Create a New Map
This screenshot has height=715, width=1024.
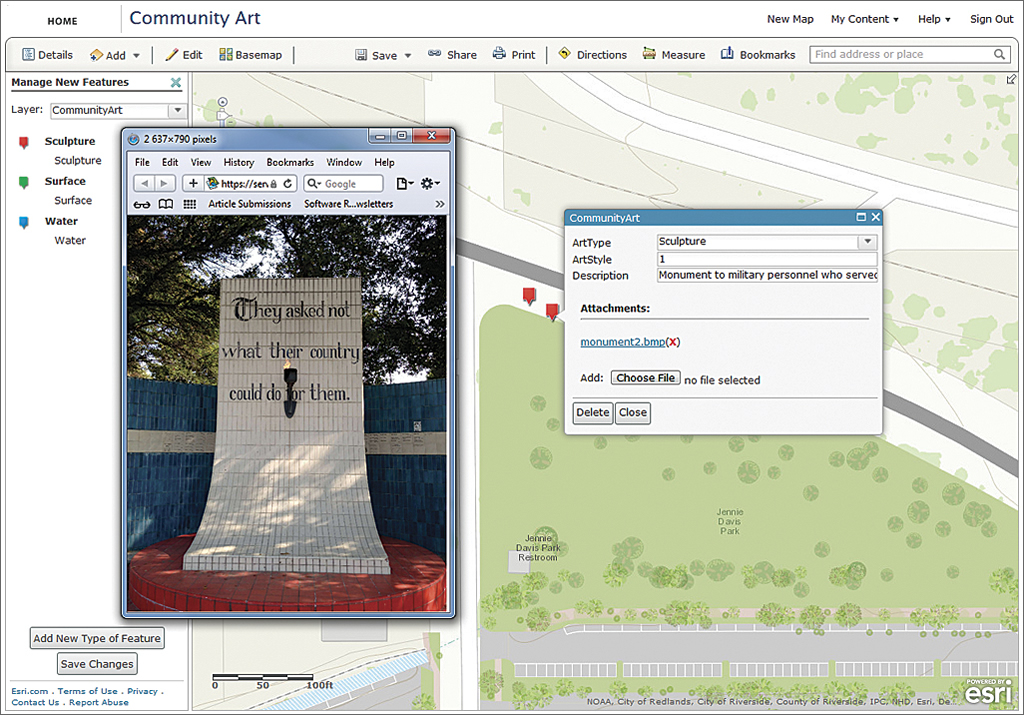[790, 19]
